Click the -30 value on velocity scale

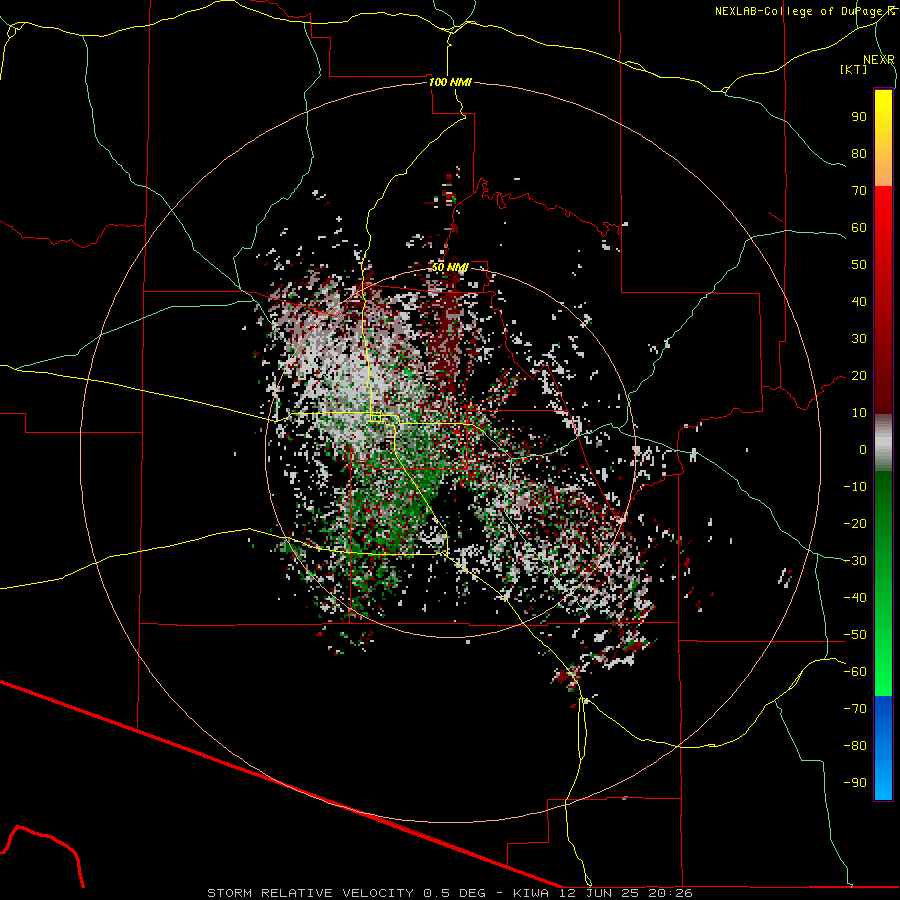(855, 561)
